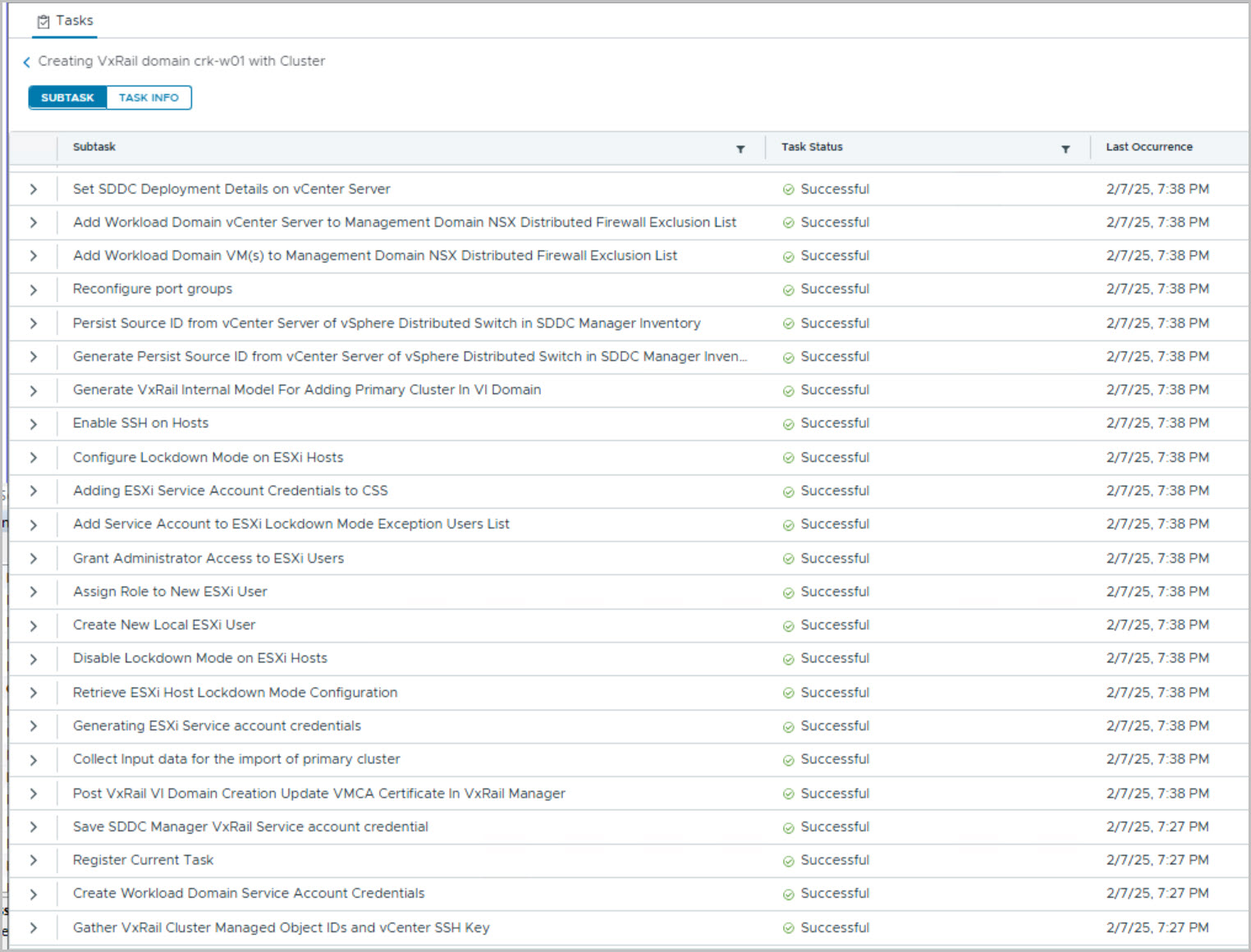This screenshot has height=952, width=1251.
Task: Expand the Configure Lockdown Mode on ESXi Hosts row
Action: pyautogui.click(x=34, y=458)
